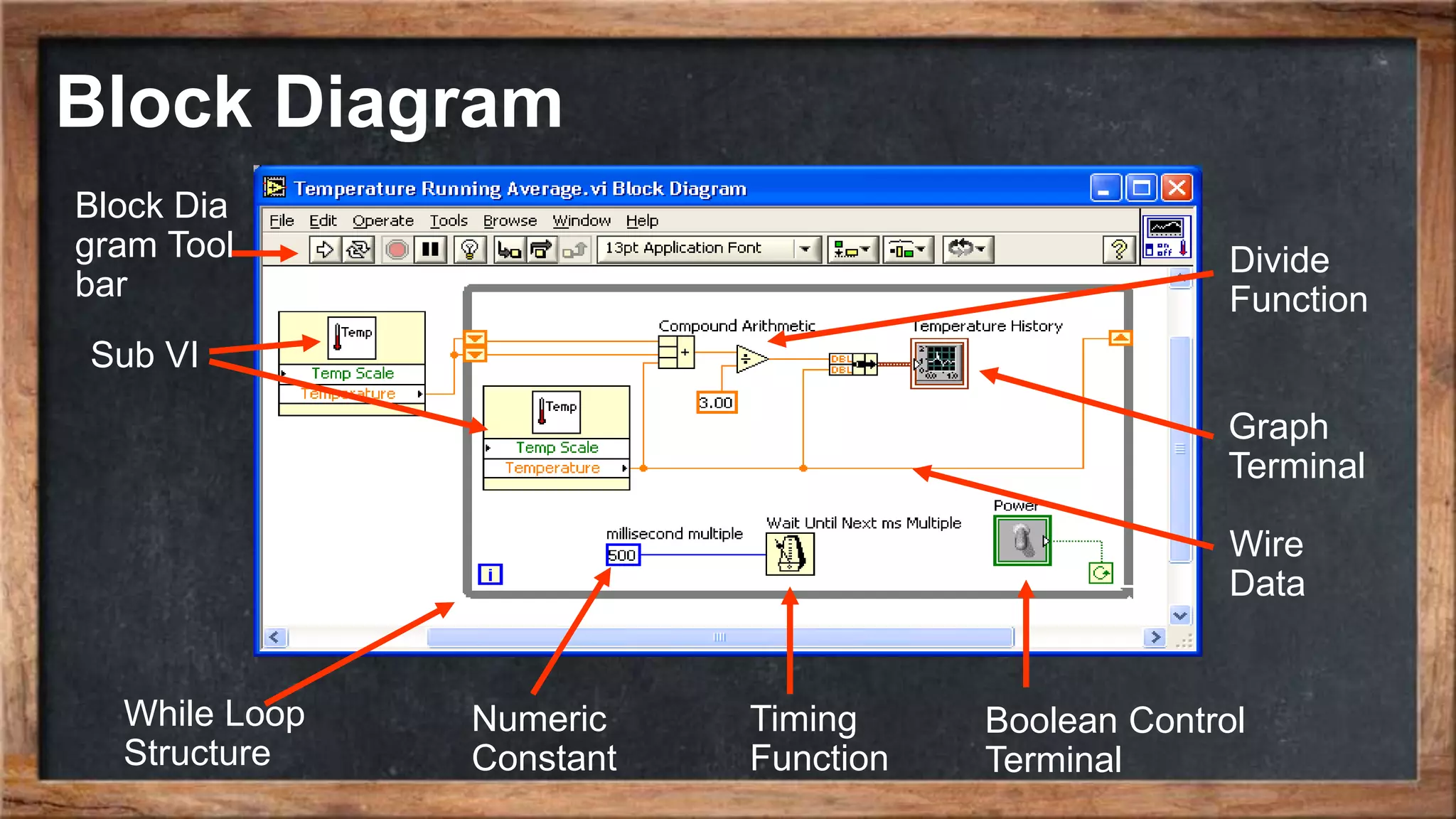Open the Window menu
Screen dimensions: 1456x819
click(x=582, y=220)
